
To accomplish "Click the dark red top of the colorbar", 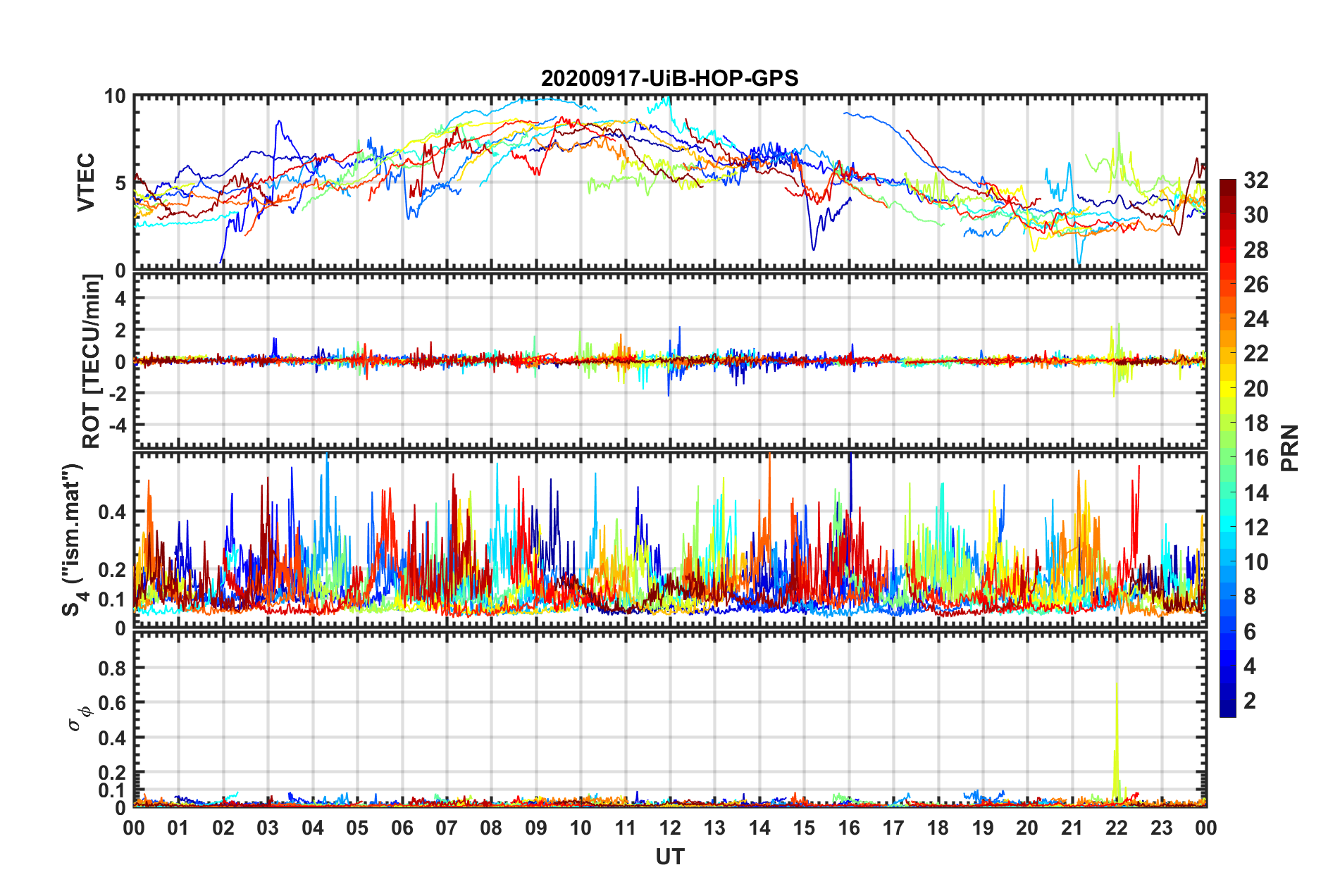I will coord(1227,185).
